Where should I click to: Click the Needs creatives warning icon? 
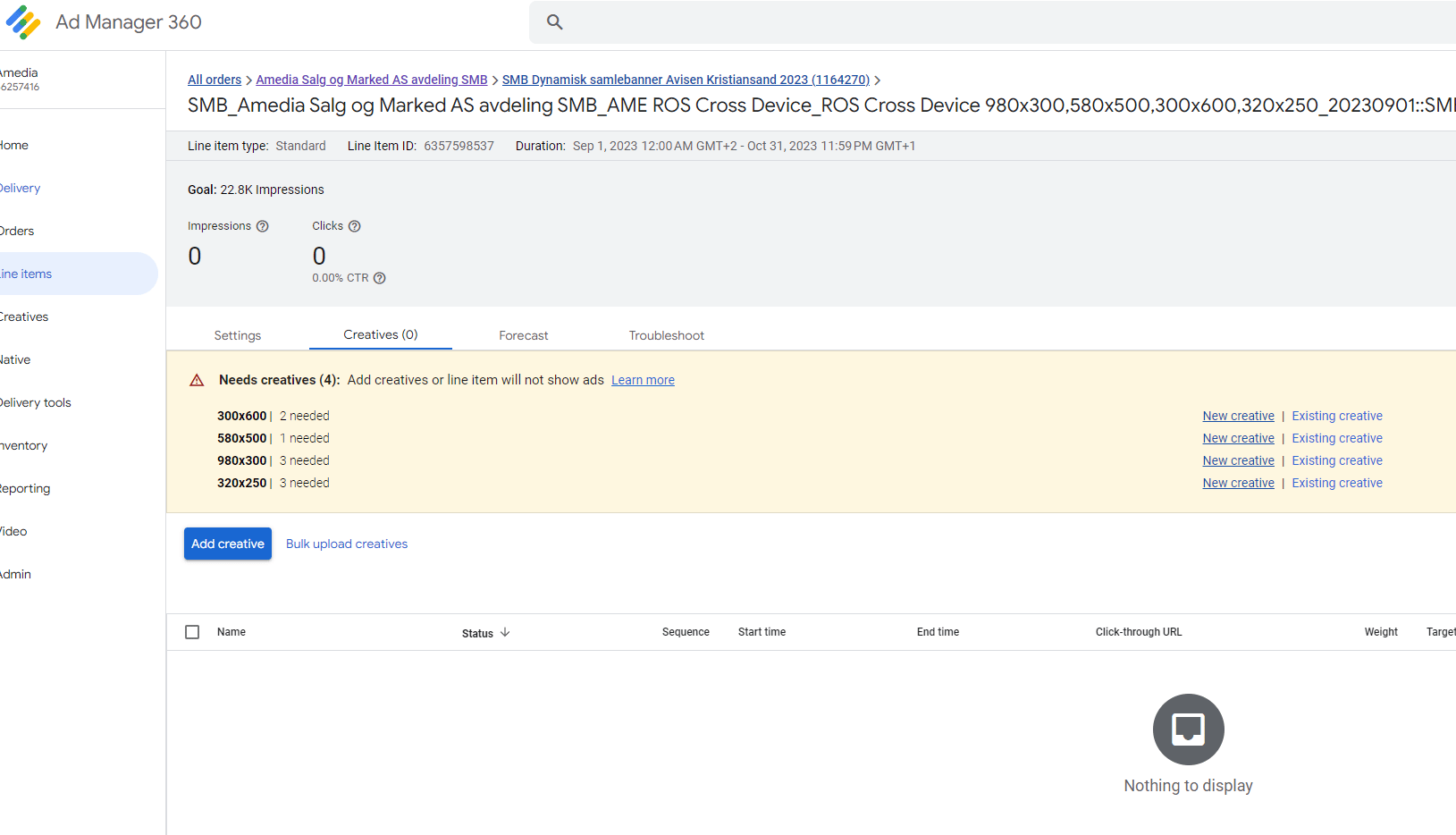tap(197, 380)
